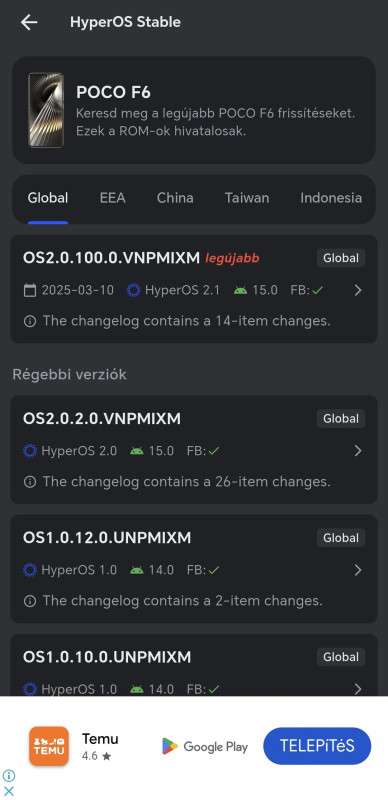Click Android icon in OS1.0.12.0 entry
This screenshot has width=388, height=800.
pyautogui.click(x=137, y=570)
